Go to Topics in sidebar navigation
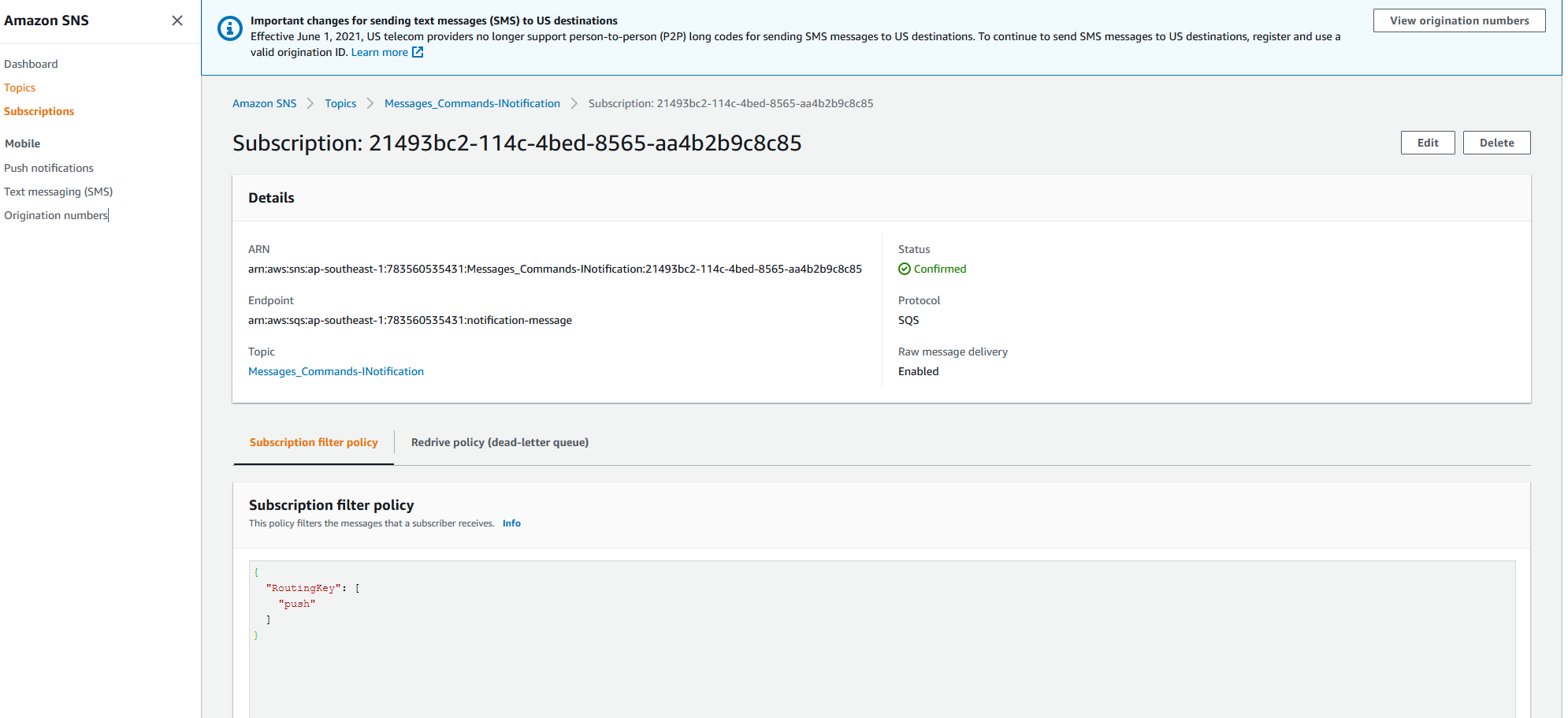 click(20, 87)
